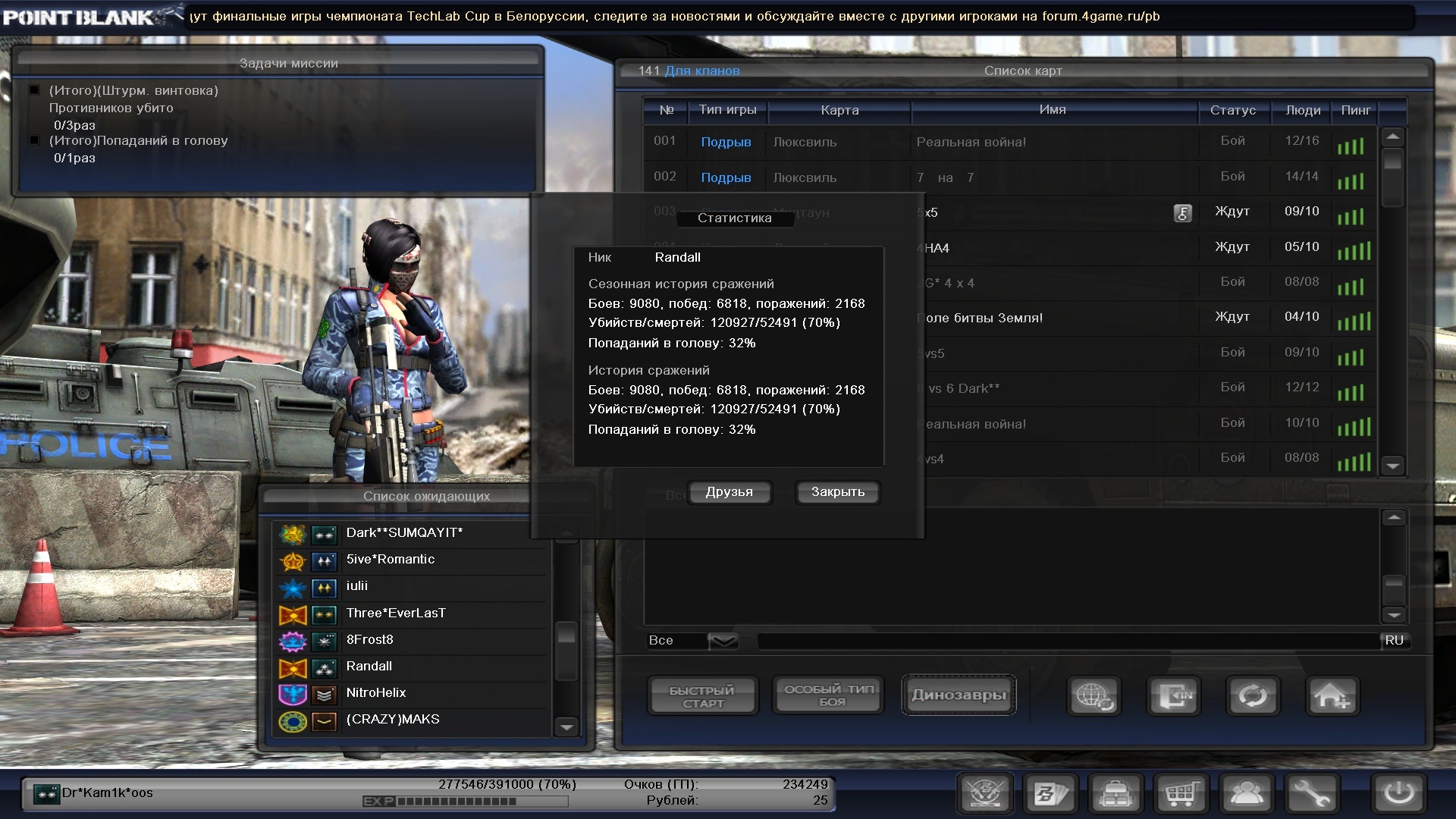Sort rooms by Пинг column header

click(x=1356, y=111)
